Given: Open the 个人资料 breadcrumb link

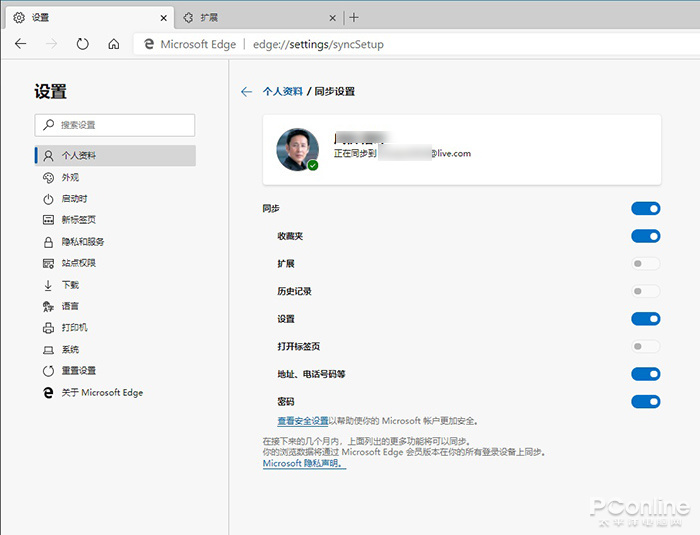Looking at the screenshot, I should [283, 92].
